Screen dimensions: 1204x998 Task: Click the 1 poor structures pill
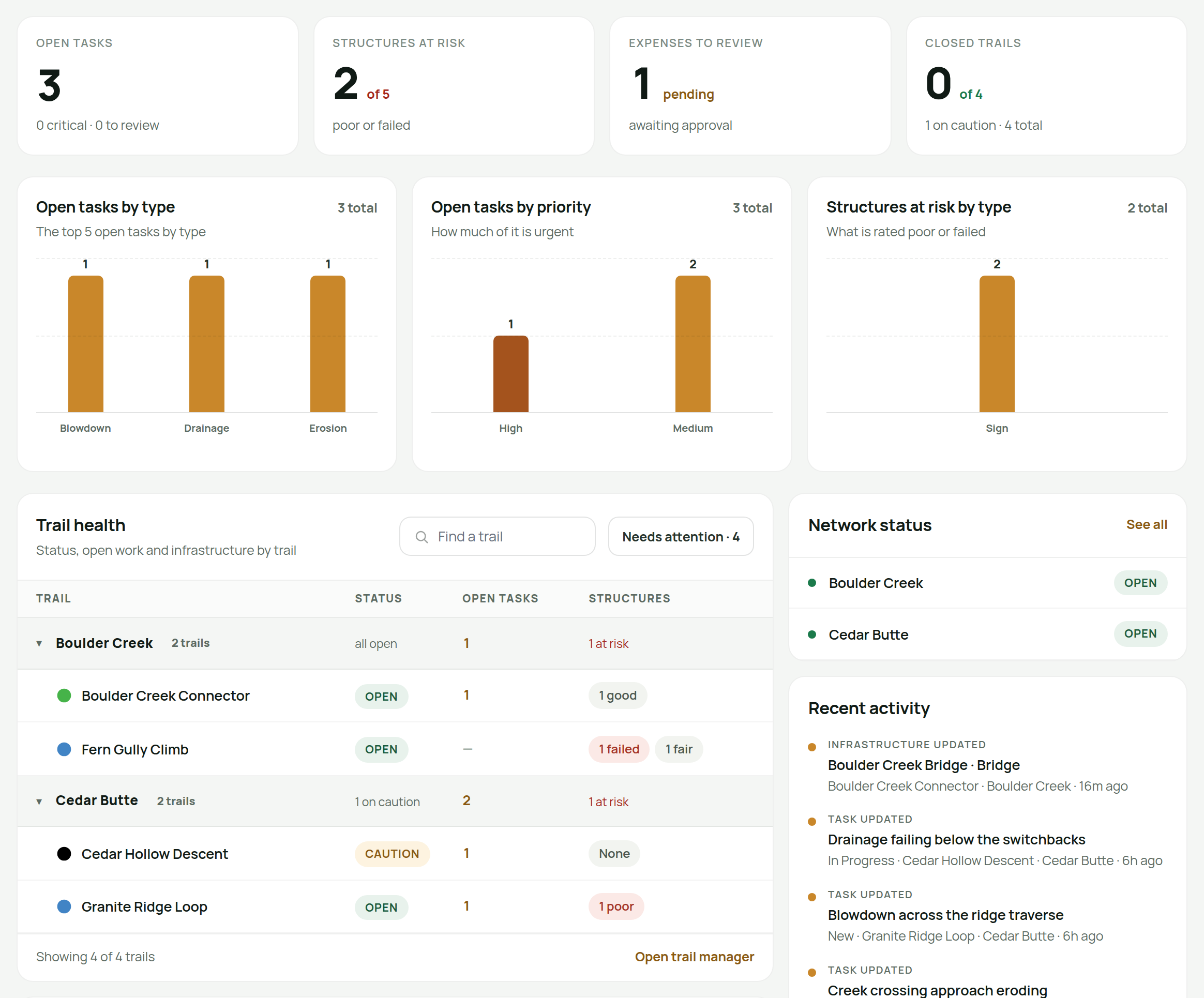pos(616,906)
